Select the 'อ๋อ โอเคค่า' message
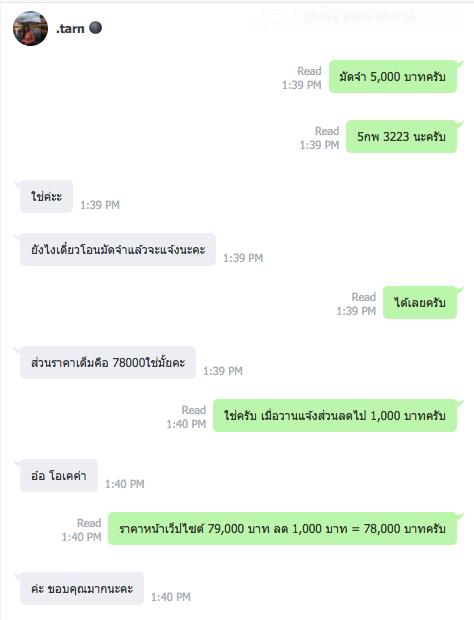The width and height of the screenshot is (474, 620). (x=59, y=476)
